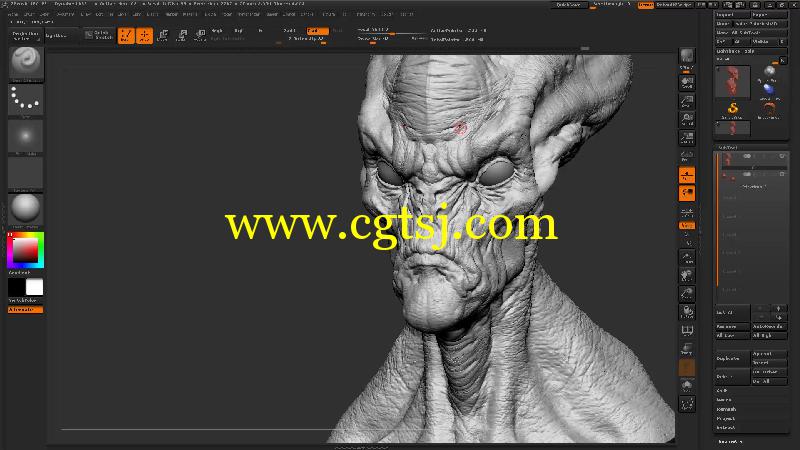Screen dimensions: 800x450
Task: Click the AAHalf size icon
Action: 687,138
